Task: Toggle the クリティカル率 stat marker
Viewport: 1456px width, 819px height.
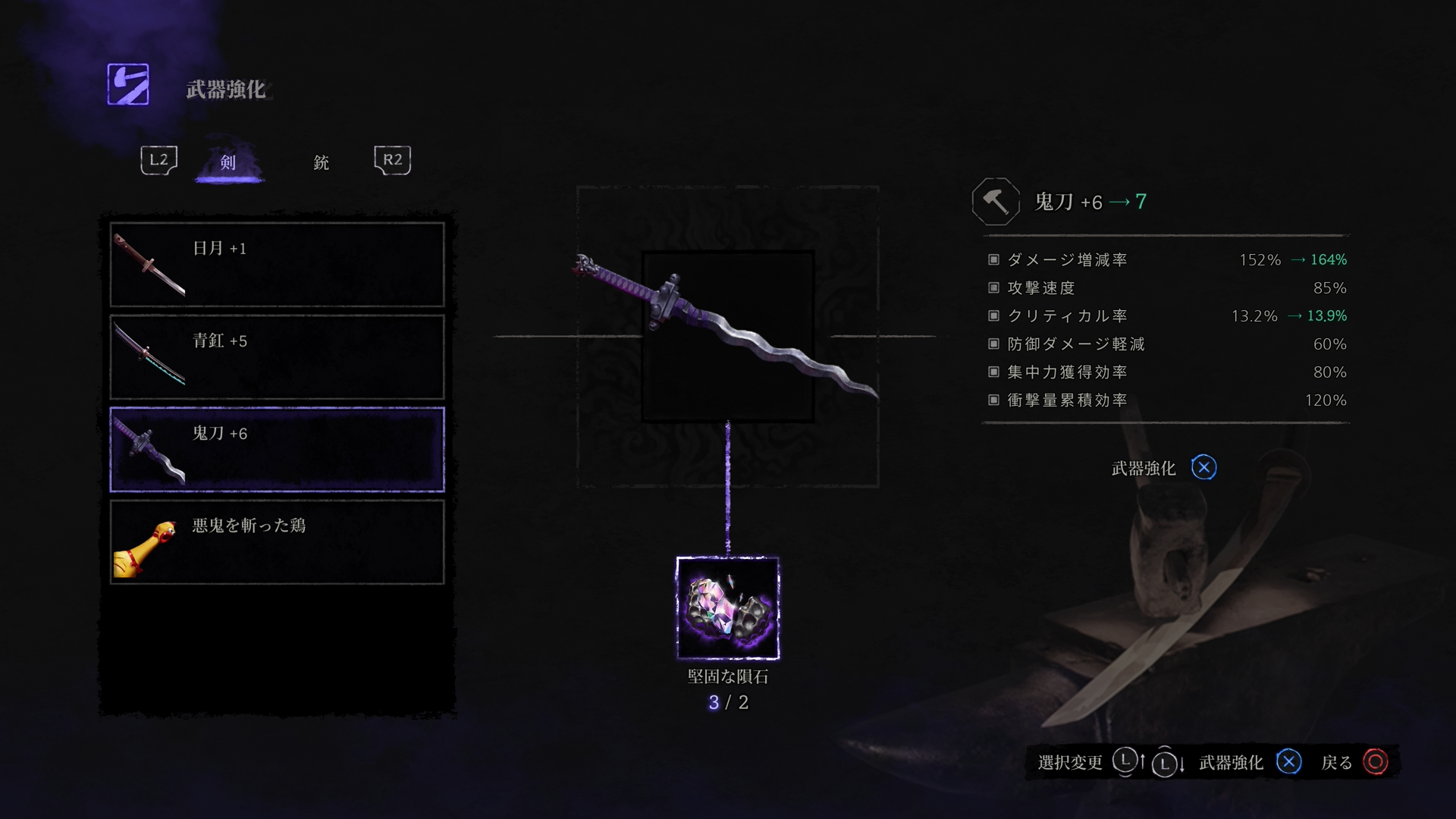Action: click(993, 315)
